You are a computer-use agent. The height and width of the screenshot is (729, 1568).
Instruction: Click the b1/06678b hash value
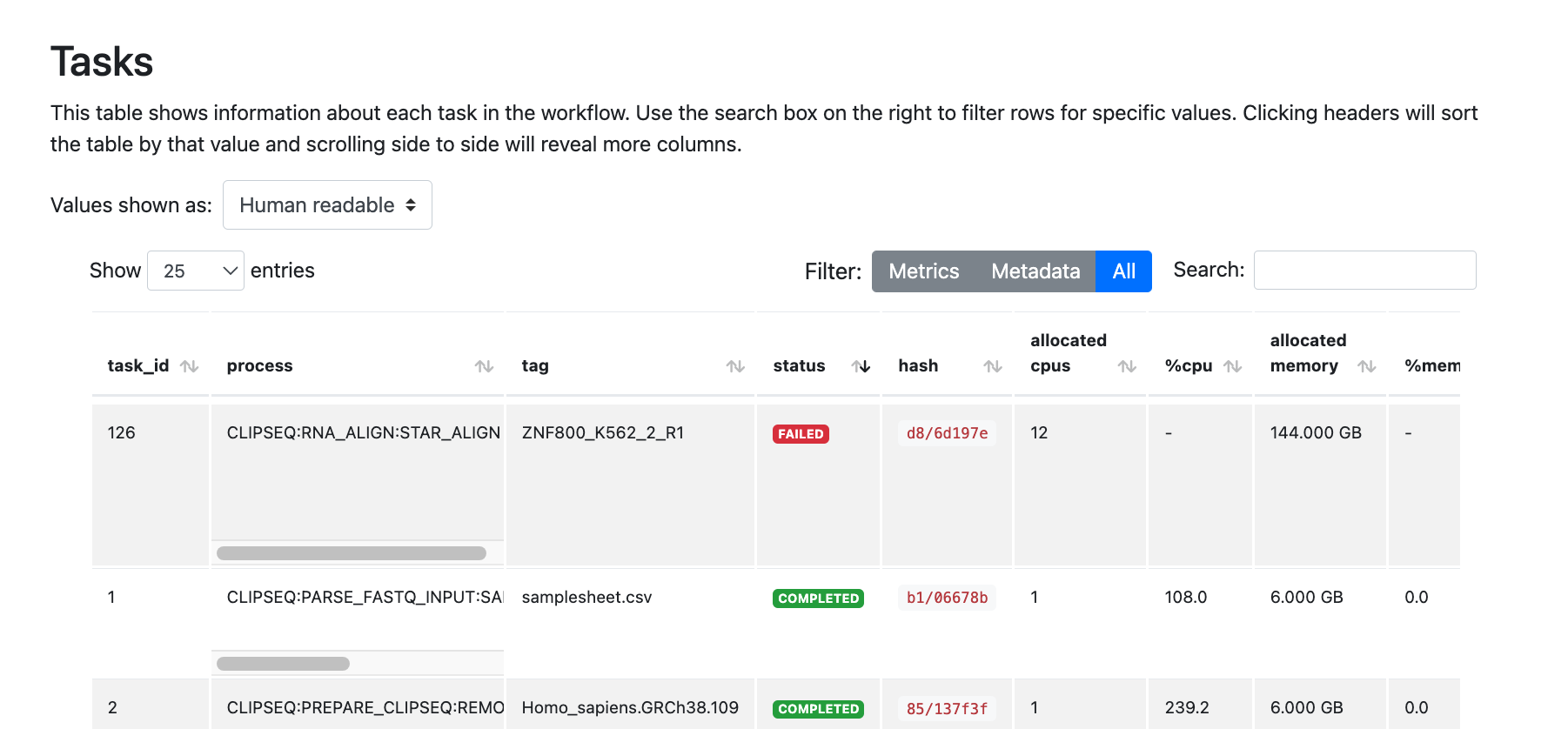click(947, 598)
